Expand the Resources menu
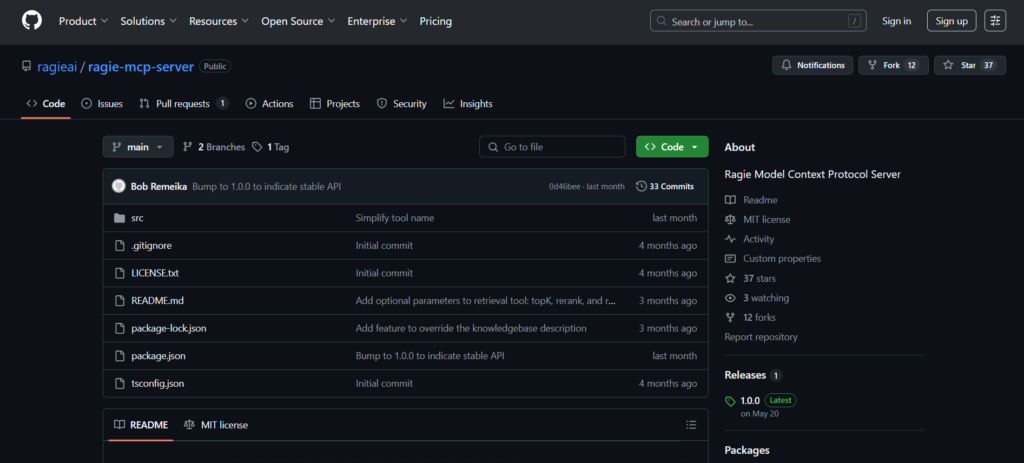Screen dimensions: 1024x463 pyautogui.click(x=219, y=21)
